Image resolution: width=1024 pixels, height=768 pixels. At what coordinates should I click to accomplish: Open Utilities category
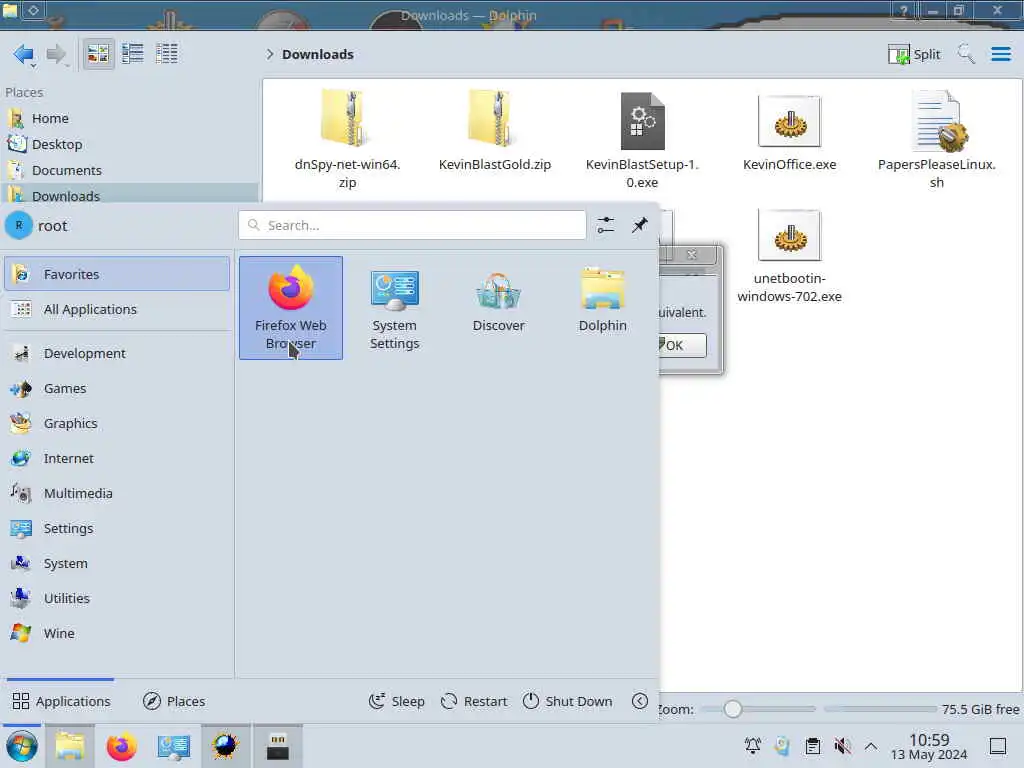click(x=117, y=598)
